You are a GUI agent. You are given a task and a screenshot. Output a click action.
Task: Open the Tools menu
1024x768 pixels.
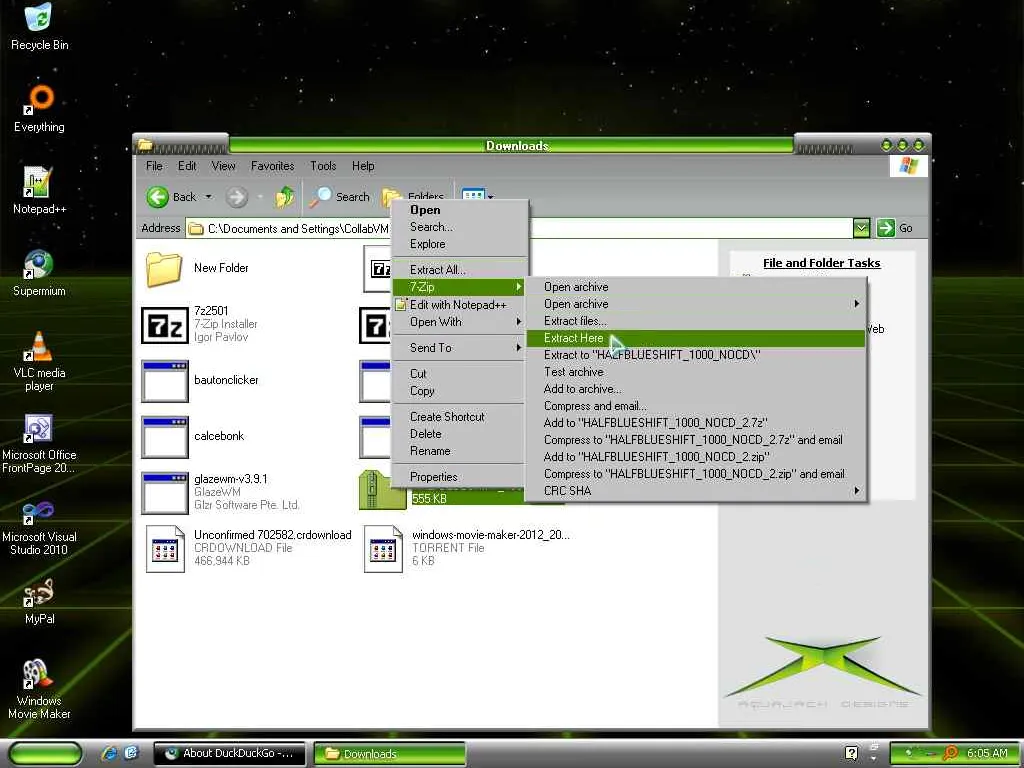tap(323, 166)
